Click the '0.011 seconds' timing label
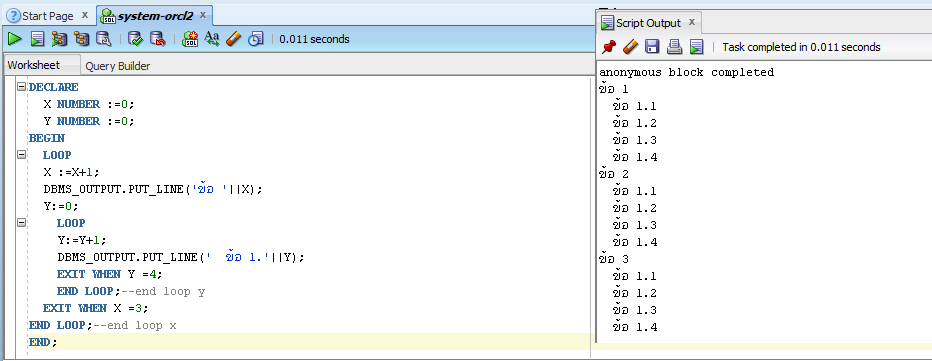 pos(314,39)
